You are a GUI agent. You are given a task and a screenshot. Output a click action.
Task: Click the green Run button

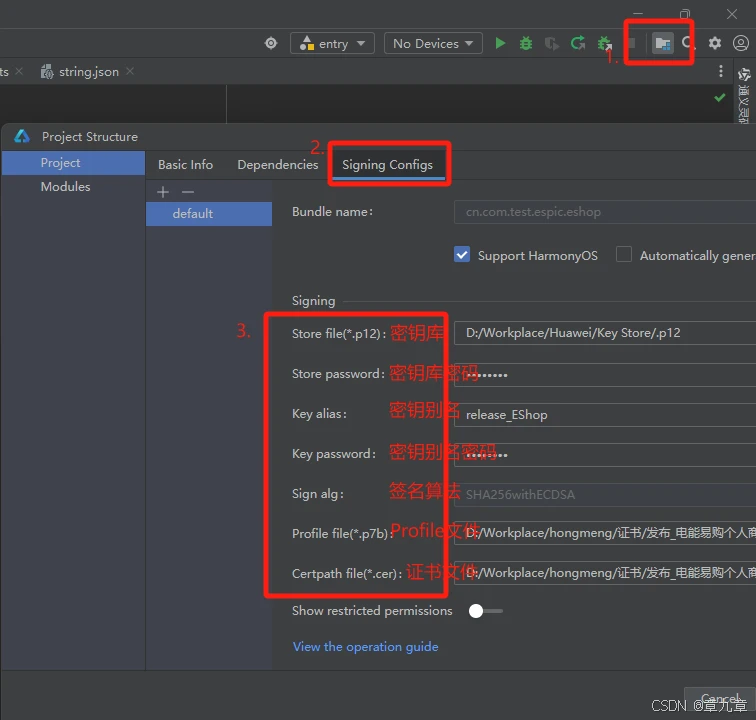(x=500, y=43)
